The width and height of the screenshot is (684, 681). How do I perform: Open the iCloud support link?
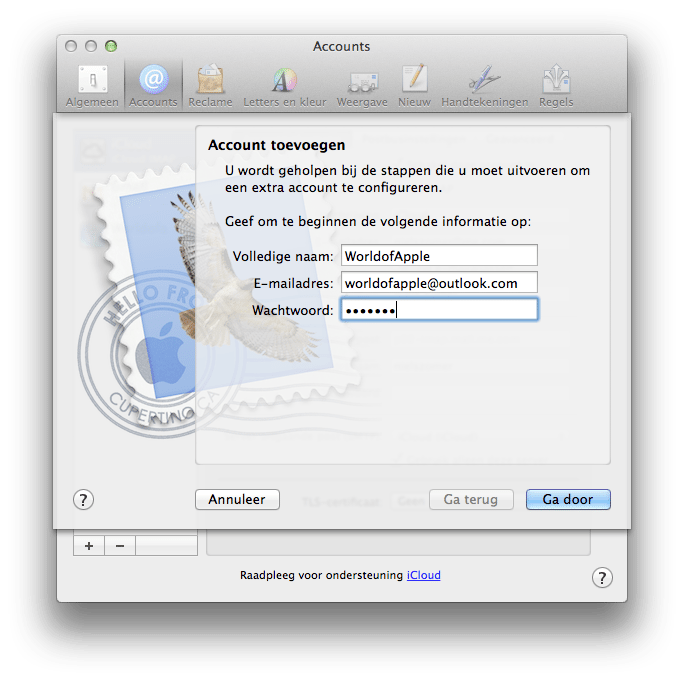click(423, 575)
